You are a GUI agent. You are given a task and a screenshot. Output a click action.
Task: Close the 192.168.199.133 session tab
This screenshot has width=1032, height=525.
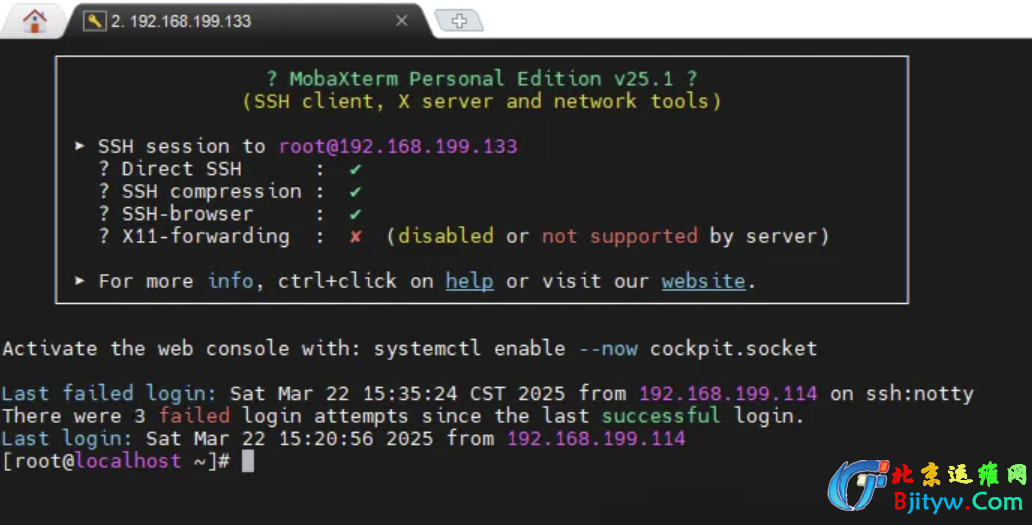coord(401,20)
